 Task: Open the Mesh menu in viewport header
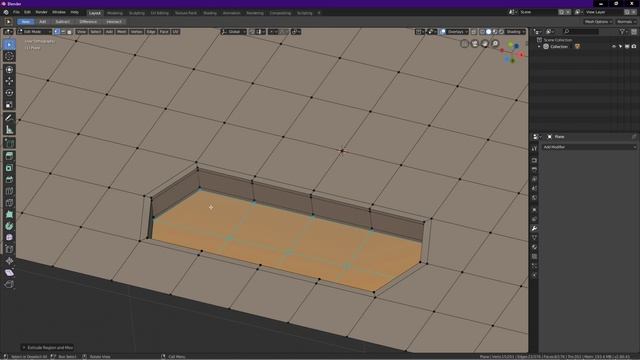click(122, 31)
